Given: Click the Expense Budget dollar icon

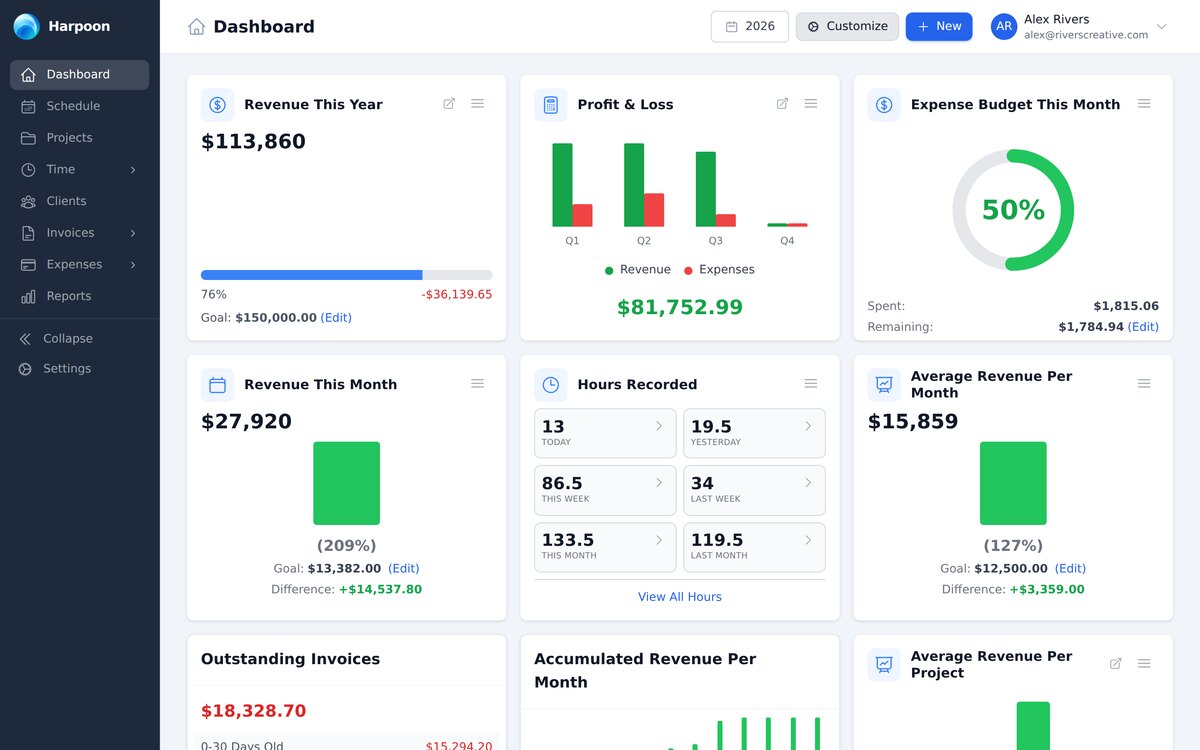Looking at the screenshot, I should pyautogui.click(x=884, y=105).
